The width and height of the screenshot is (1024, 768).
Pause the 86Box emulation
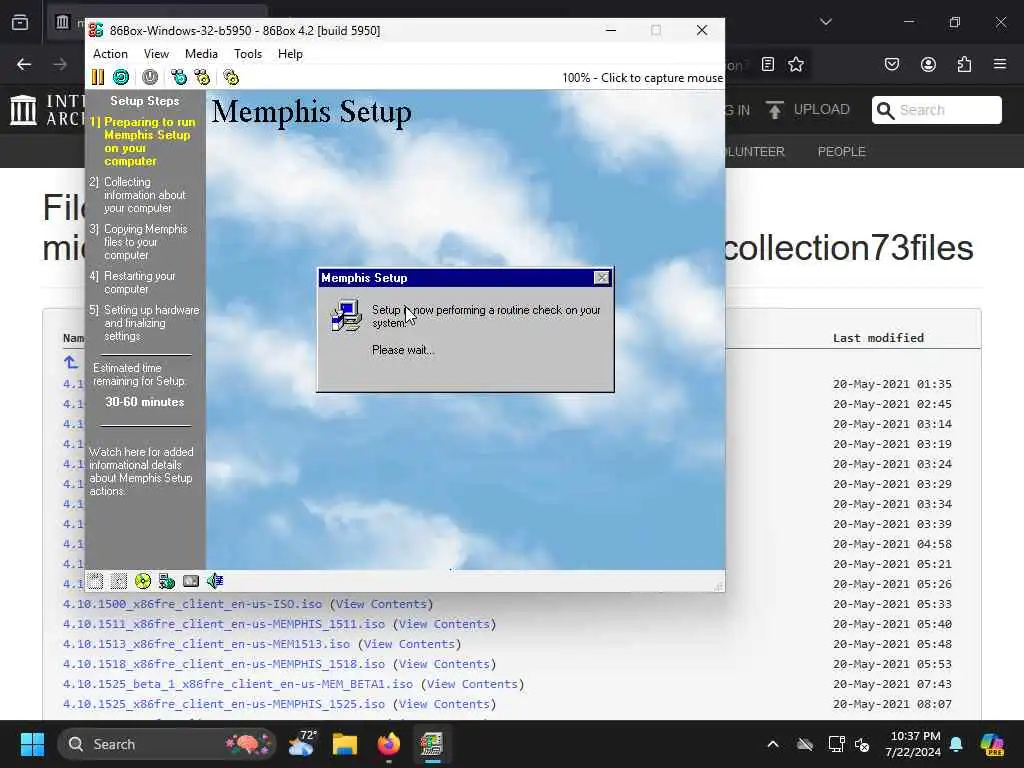98,77
